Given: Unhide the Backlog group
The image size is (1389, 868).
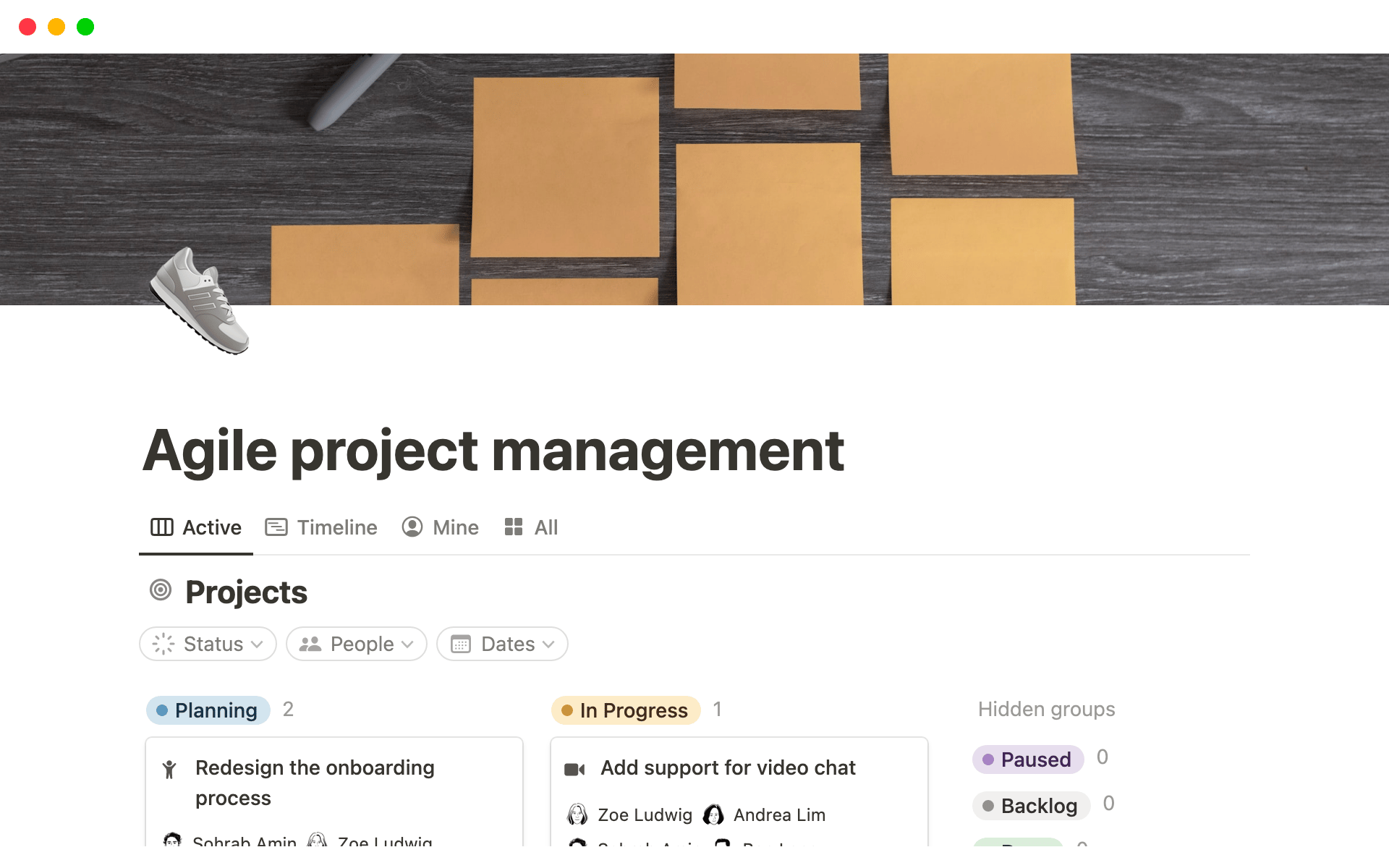Looking at the screenshot, I should [1031, 805].
